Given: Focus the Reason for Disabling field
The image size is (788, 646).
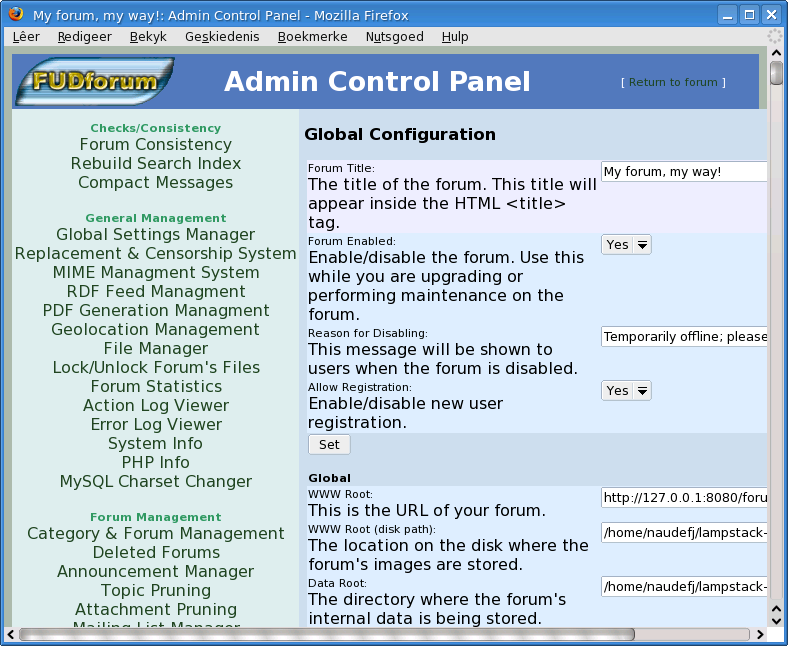Looking at the screenshot, I should (684, 337).
